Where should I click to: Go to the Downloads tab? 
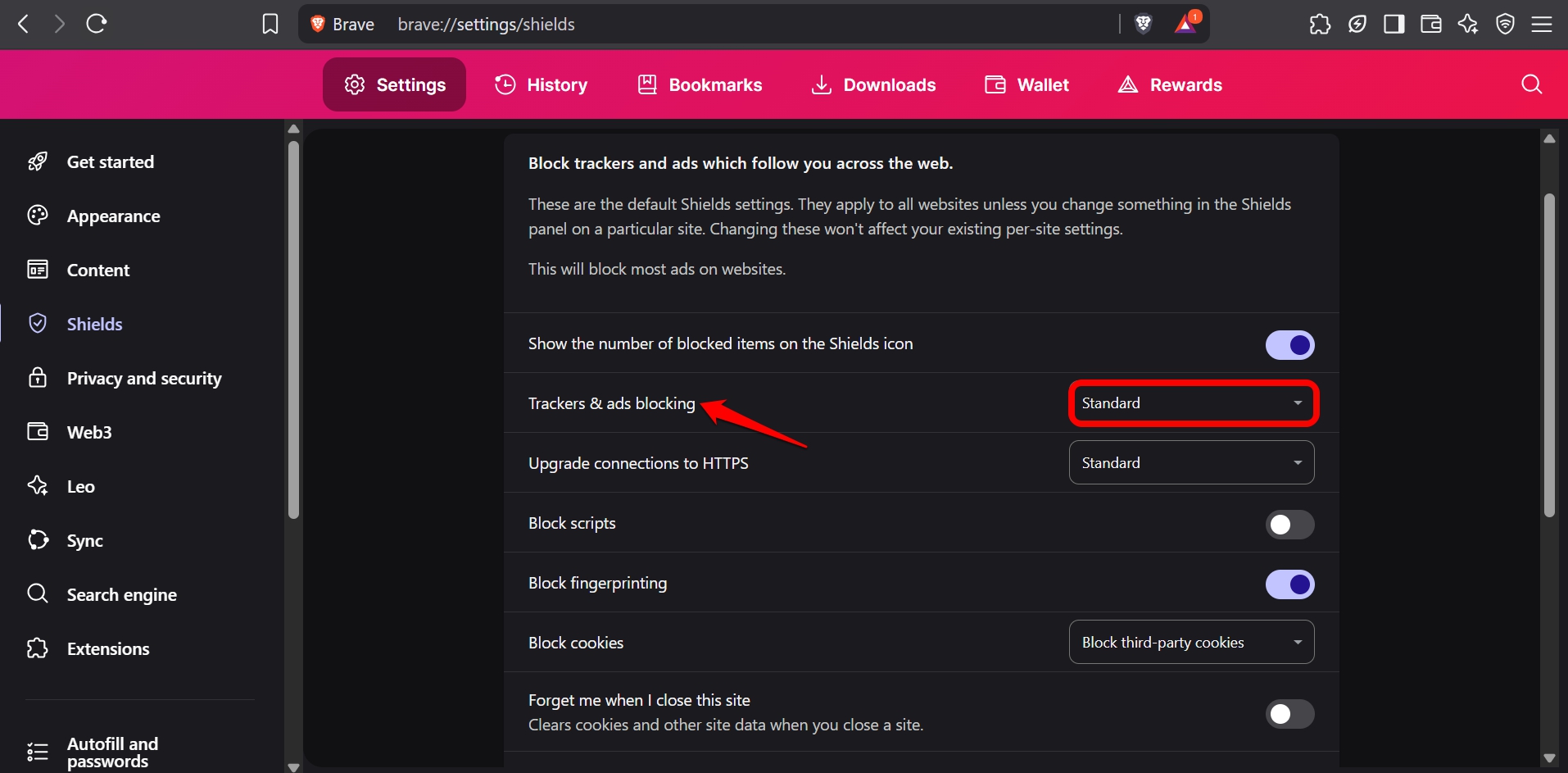coord(873,84)
